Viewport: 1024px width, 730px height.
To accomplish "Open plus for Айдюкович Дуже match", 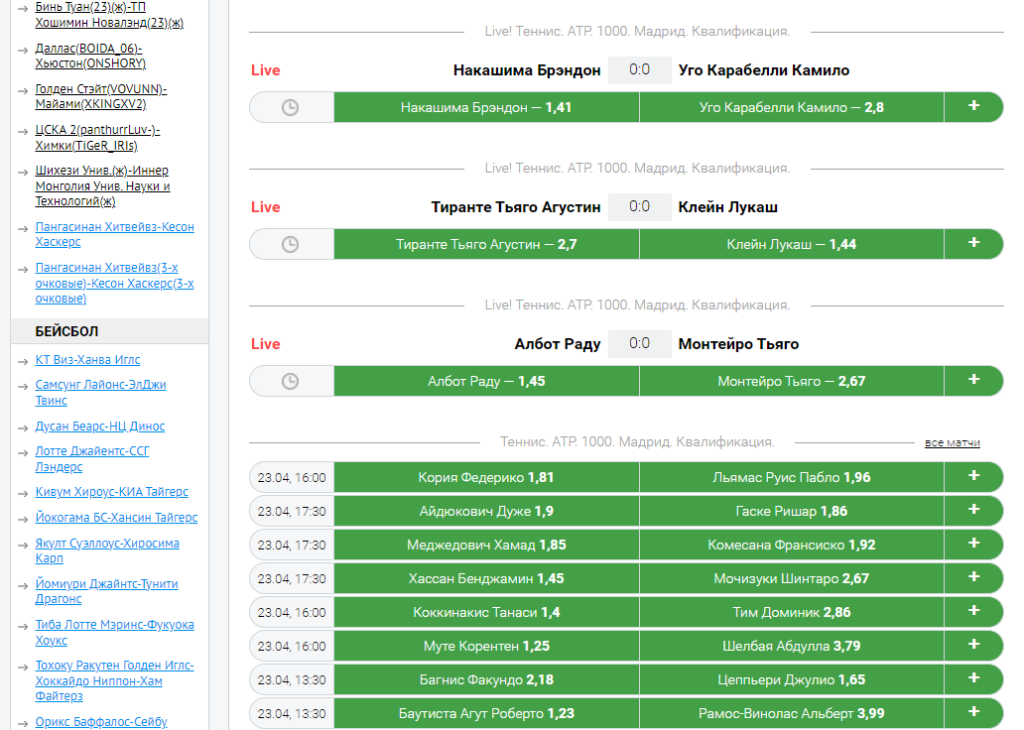I will 974,511.
